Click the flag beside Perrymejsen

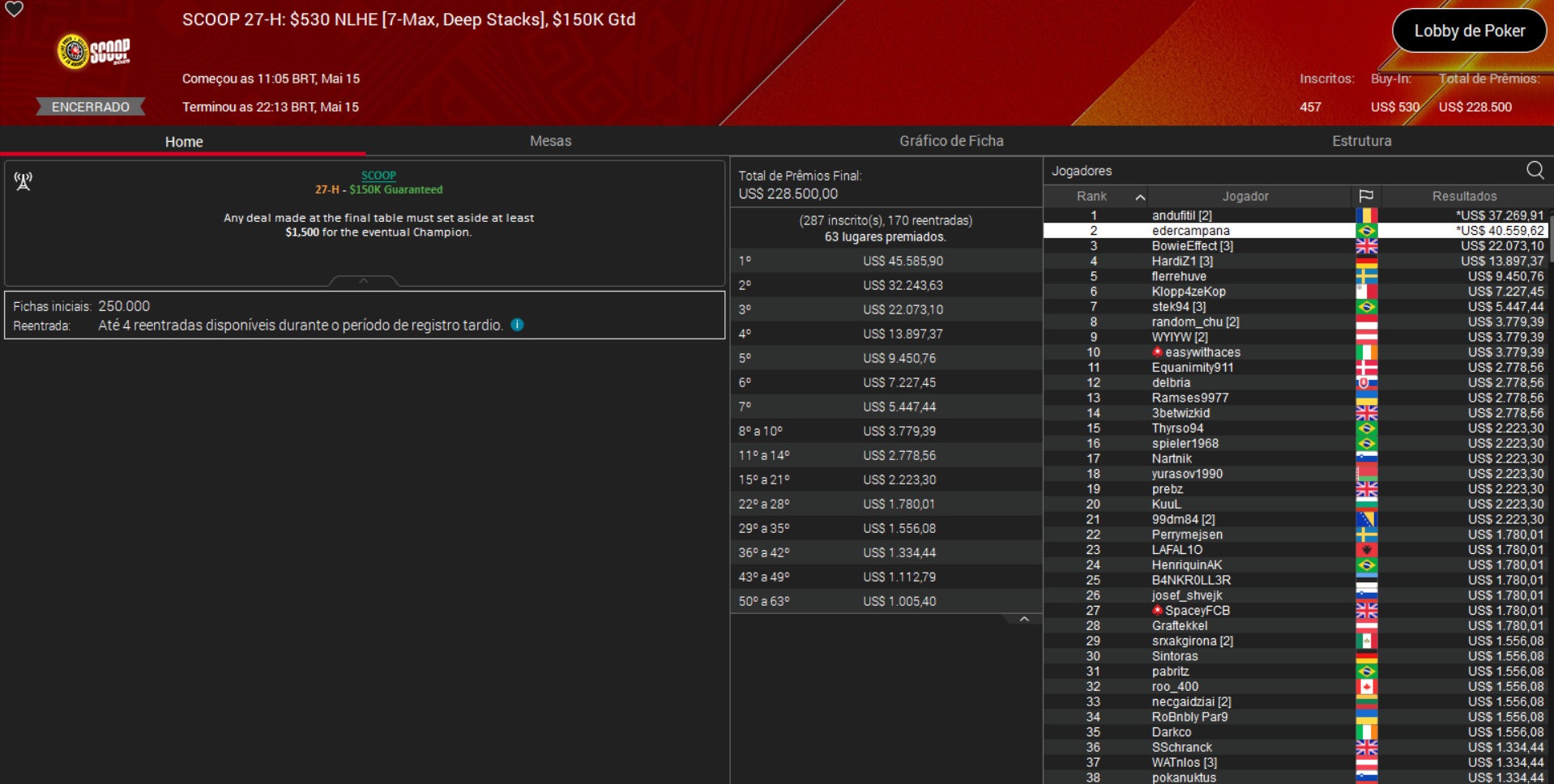pos(1366,535)
